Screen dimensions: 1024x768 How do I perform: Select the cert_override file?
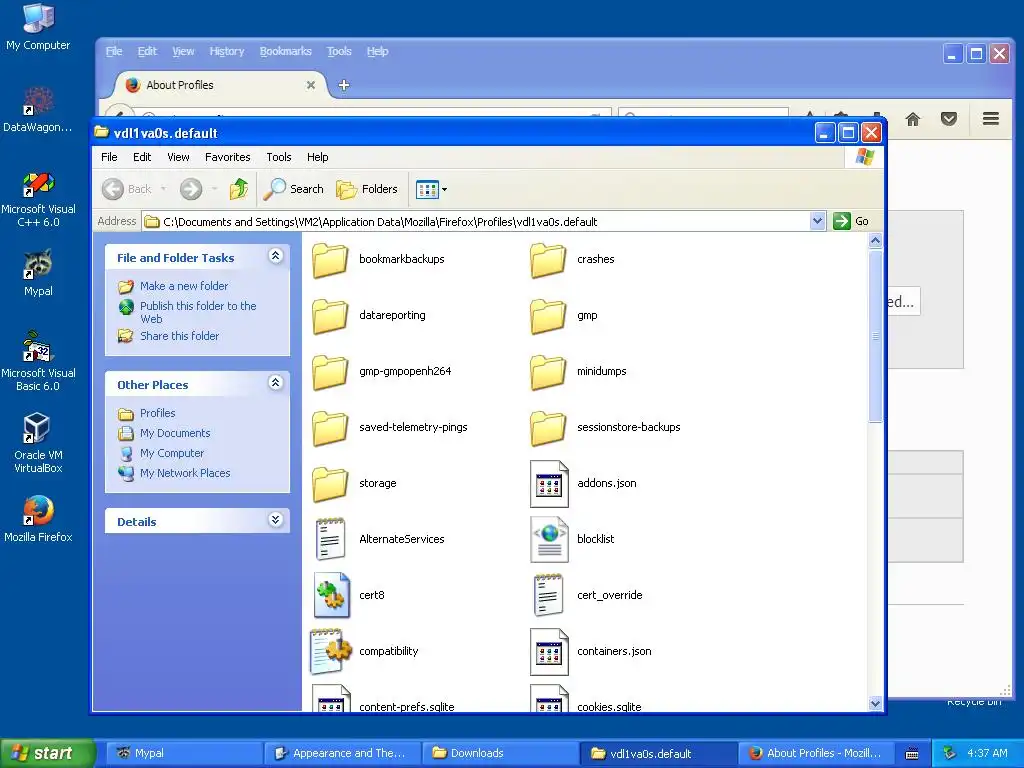tap(587, 596)
